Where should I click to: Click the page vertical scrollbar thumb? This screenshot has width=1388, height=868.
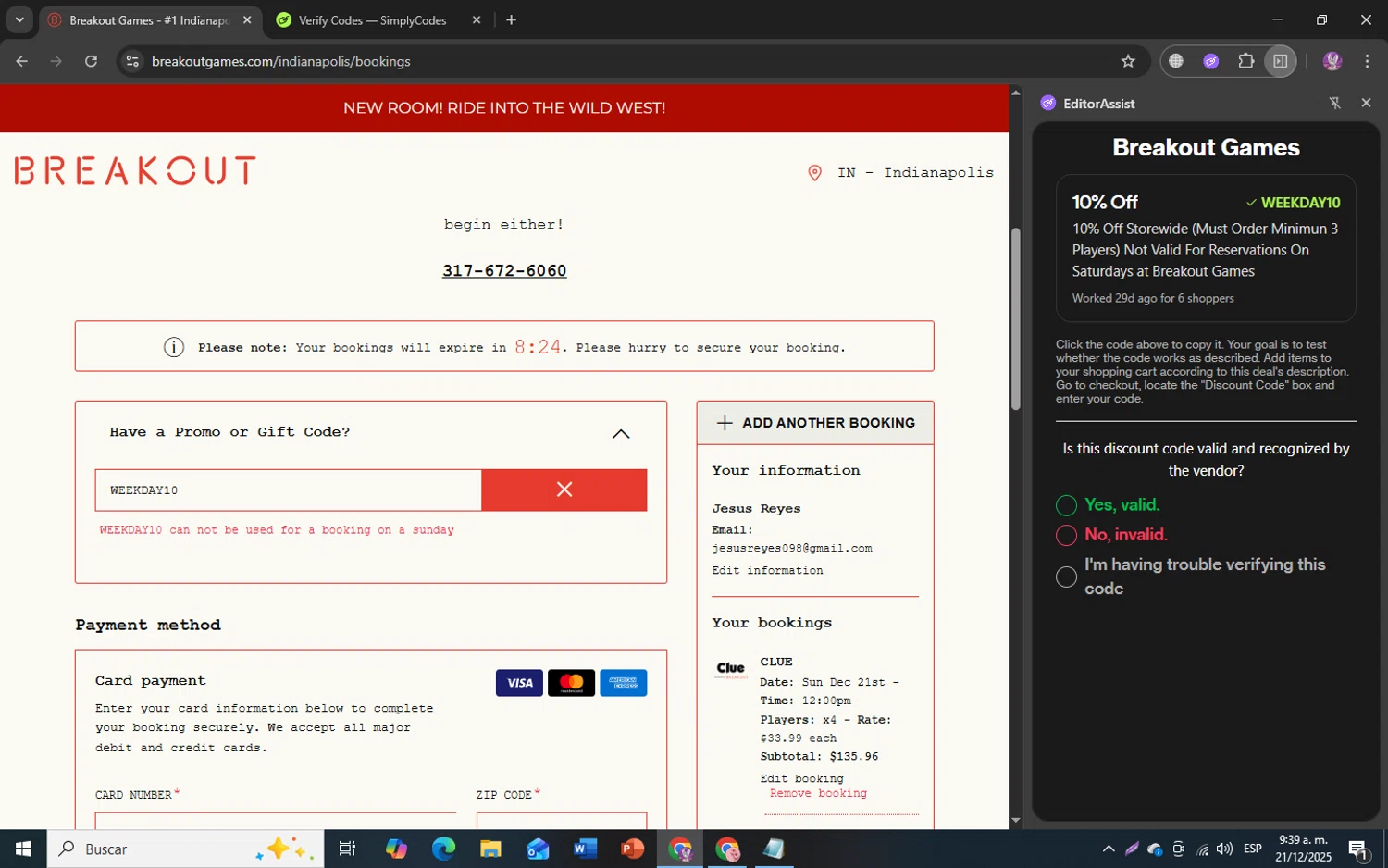pyautogui.click(x=1015, y=318)
